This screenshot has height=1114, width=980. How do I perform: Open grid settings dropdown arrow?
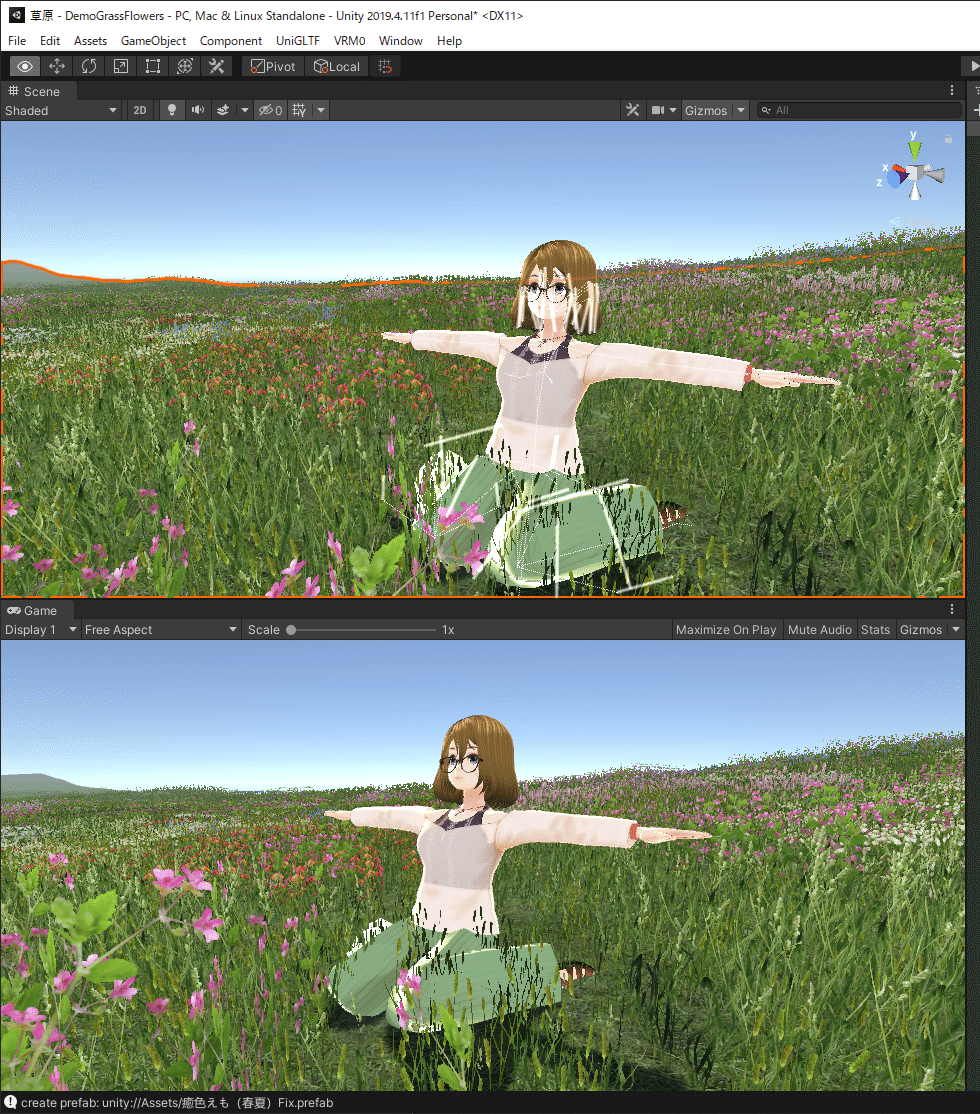(321, 110)
